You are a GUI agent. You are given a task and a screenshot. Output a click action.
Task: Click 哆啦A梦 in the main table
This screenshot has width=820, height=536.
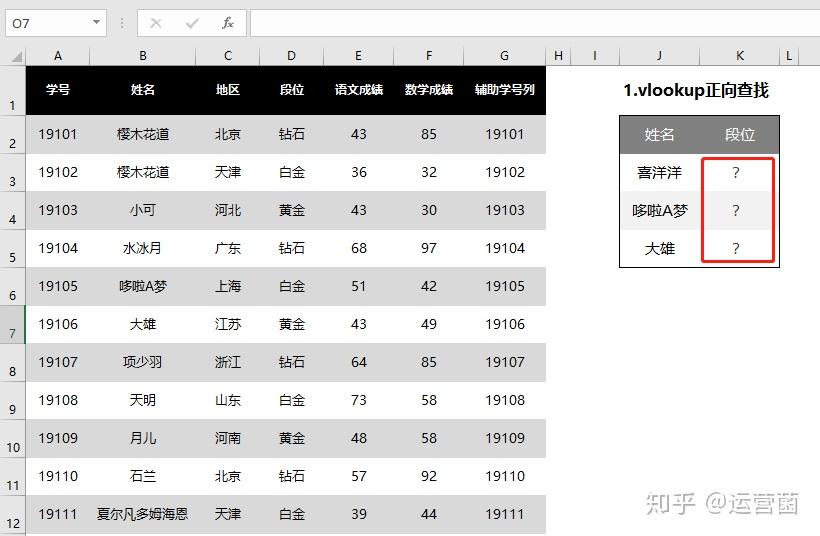click(142, 287)
